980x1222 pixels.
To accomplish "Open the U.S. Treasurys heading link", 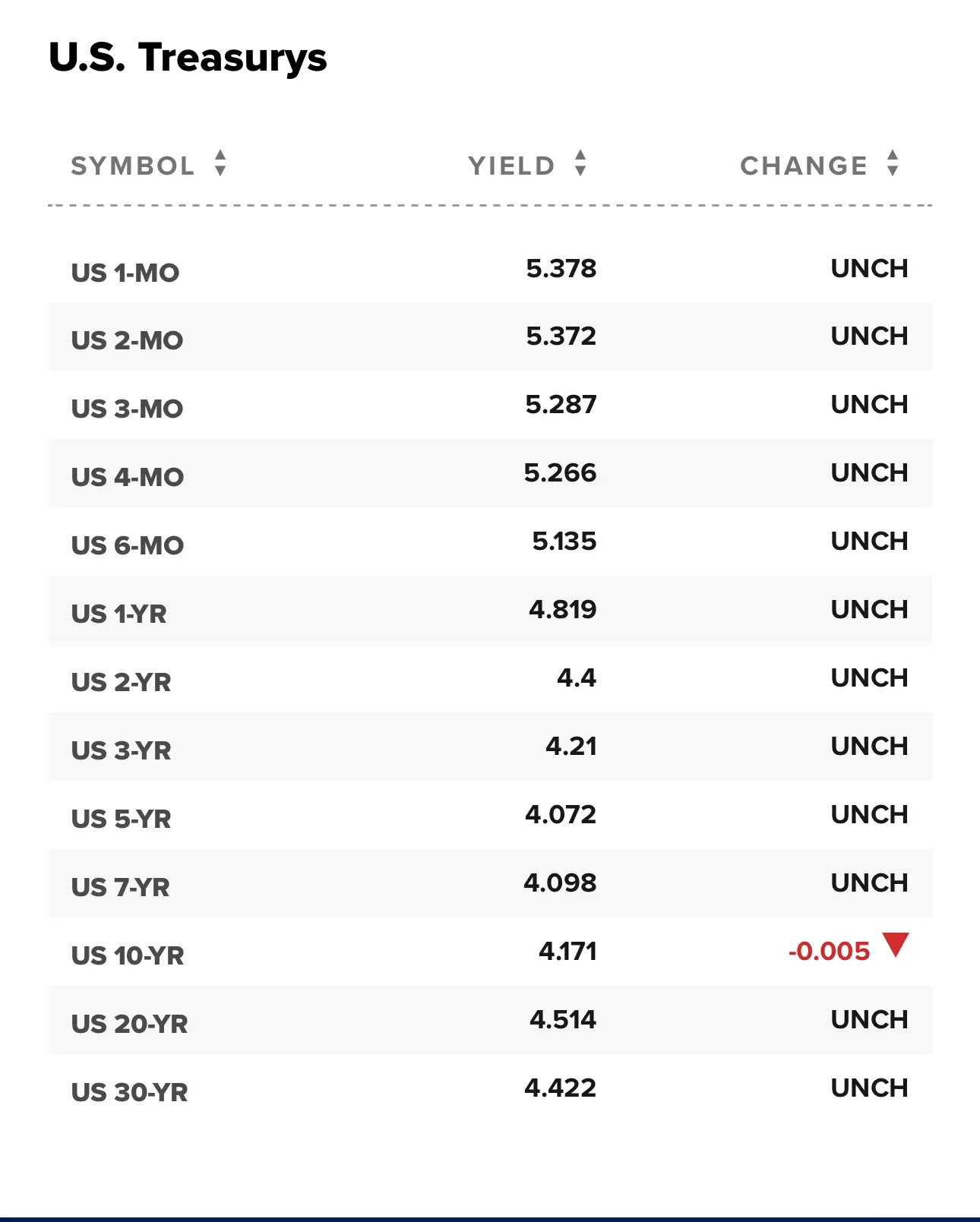I will (188, 58).
